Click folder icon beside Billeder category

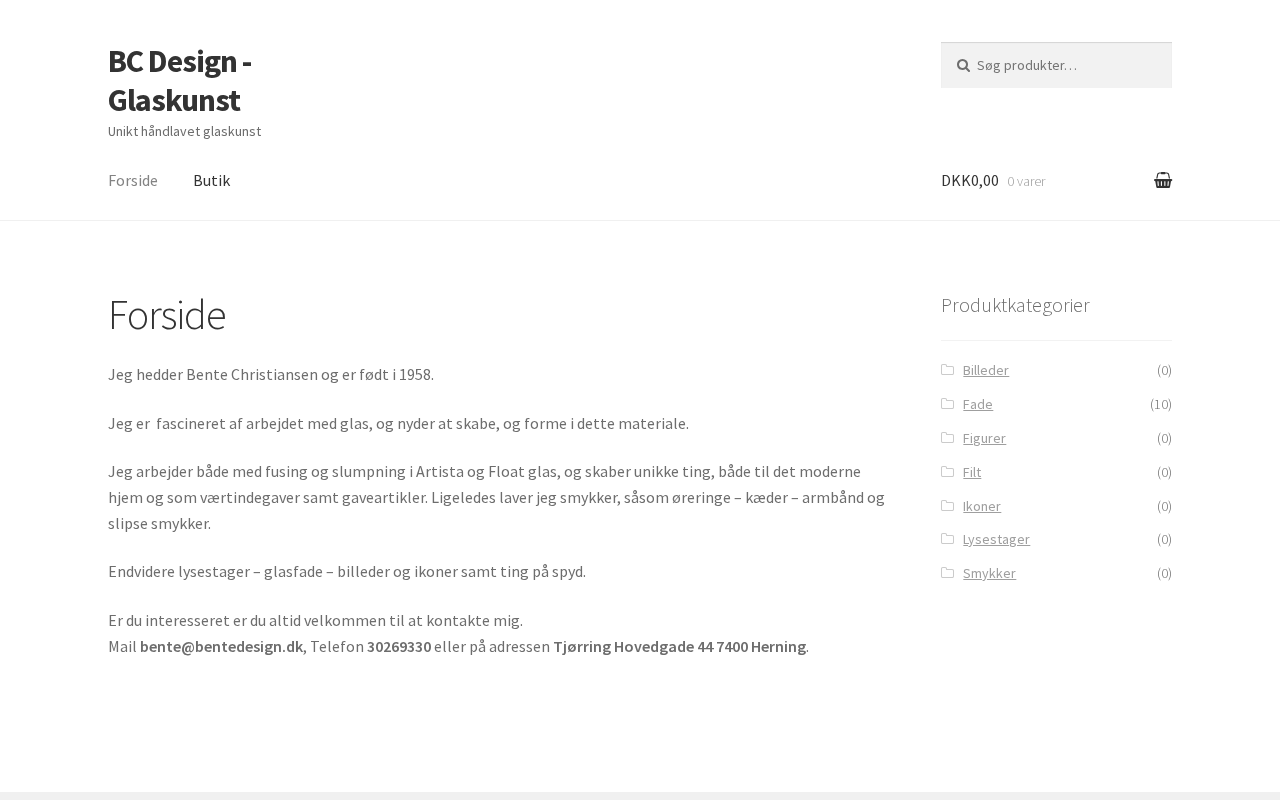click(947, 370)
